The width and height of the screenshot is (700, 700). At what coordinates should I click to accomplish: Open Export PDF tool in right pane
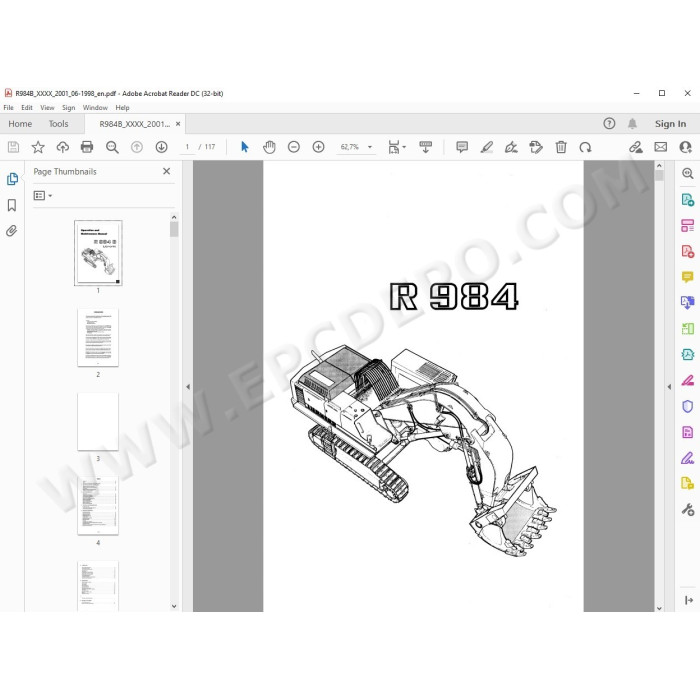click(x=688, y=199)
